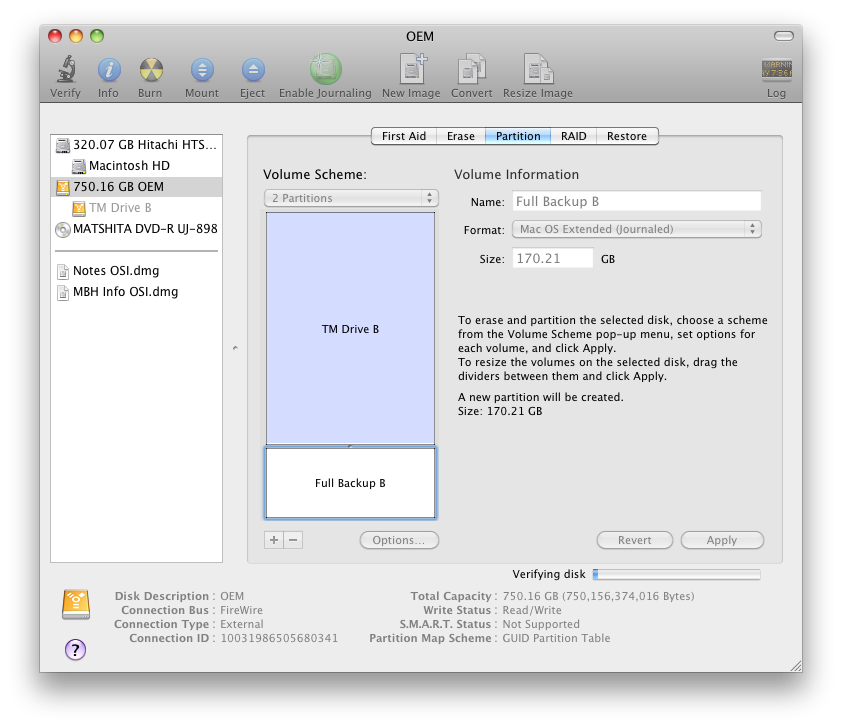Click the Connection ID number text

pyautogui.click(x=279, y=638)
